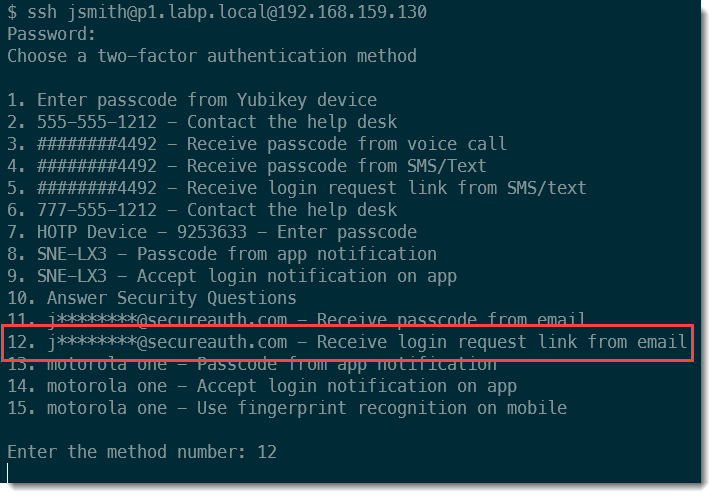Image resolution: width=716 pixels, height=498 pixels.
Task: Click the "Choose a two-factor authentication method" heading
Action: (212, 56)
